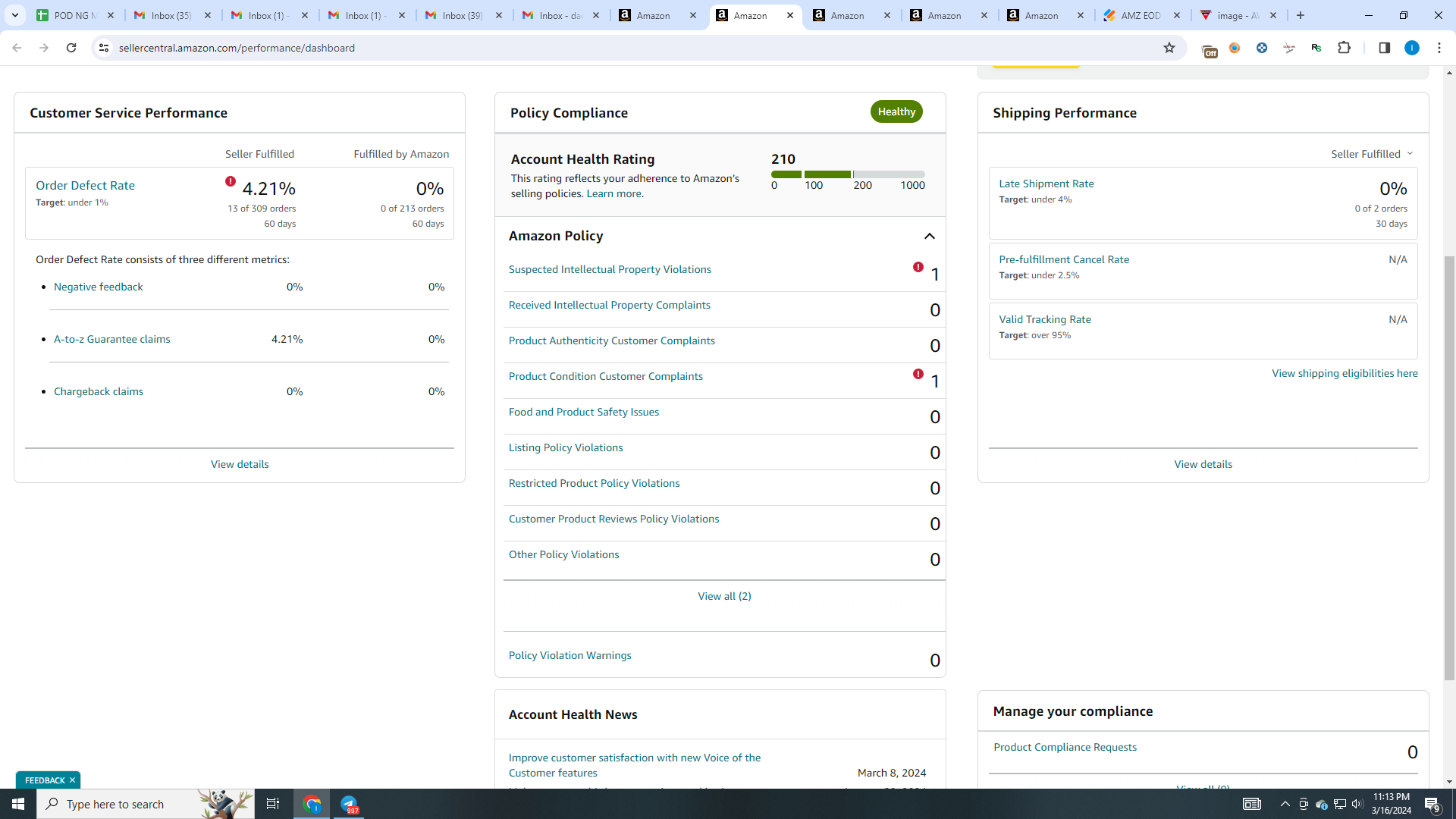
Task: Click the Windows search box
Action: [146, 804]
